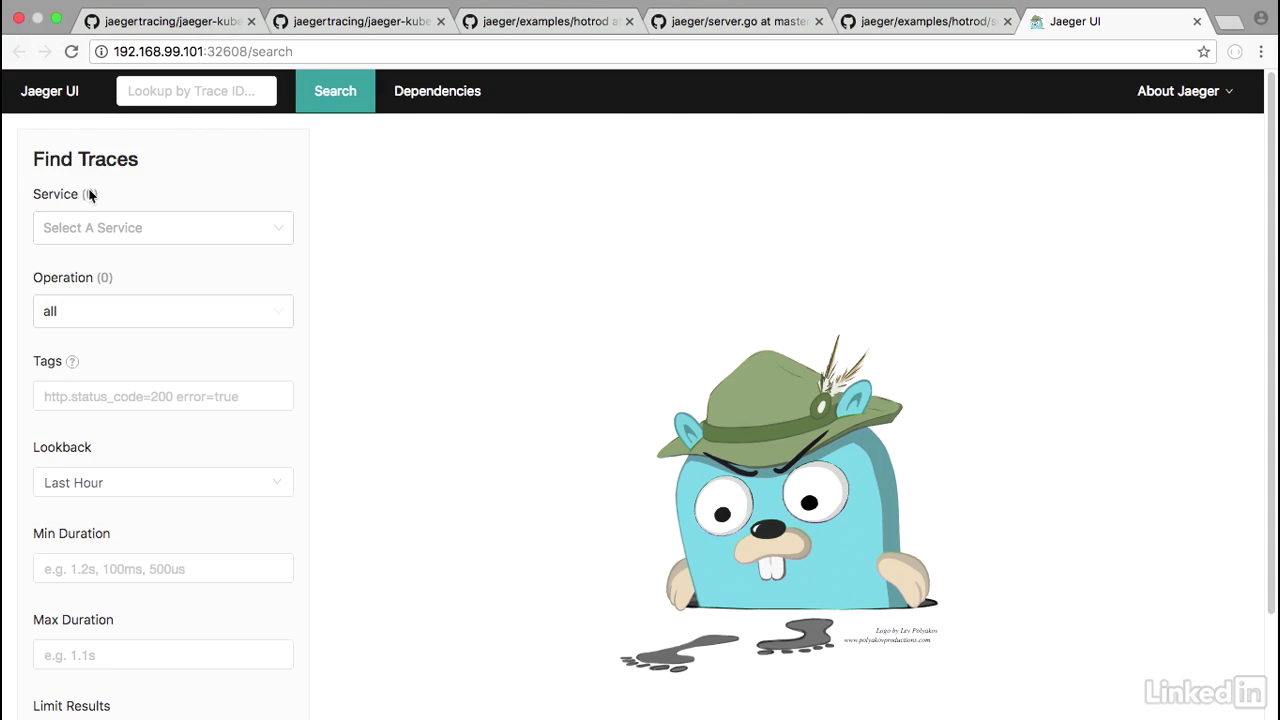The width and height of the screenshot is (1280, 720).
Task: Bookmark this page with the star icon
Action: [1204, 51]
